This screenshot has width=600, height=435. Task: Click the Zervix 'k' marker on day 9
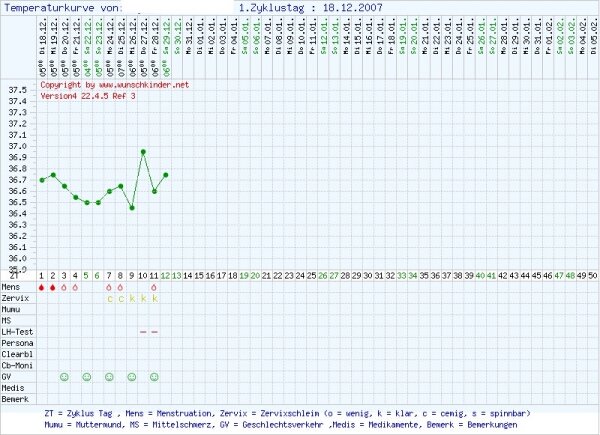point(132,298)
